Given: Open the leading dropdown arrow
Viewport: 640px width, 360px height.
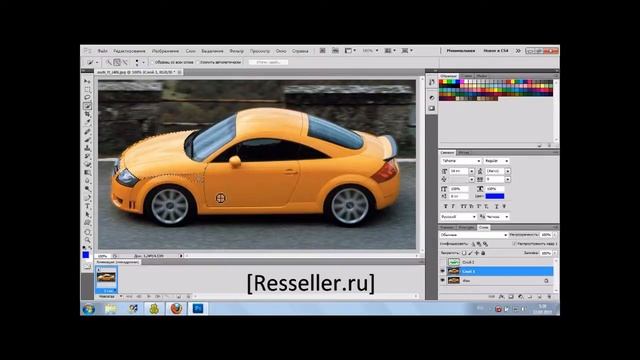Looking at the screenshot, I should [x=508, y=171].
